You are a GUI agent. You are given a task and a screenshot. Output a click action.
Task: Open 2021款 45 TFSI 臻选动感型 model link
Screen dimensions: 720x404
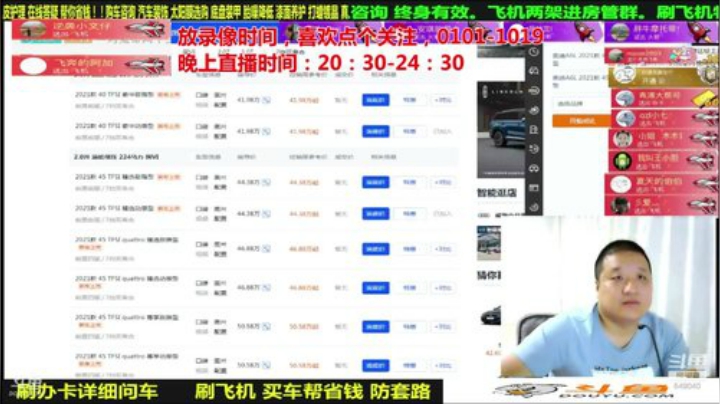(x=114, y=208)
